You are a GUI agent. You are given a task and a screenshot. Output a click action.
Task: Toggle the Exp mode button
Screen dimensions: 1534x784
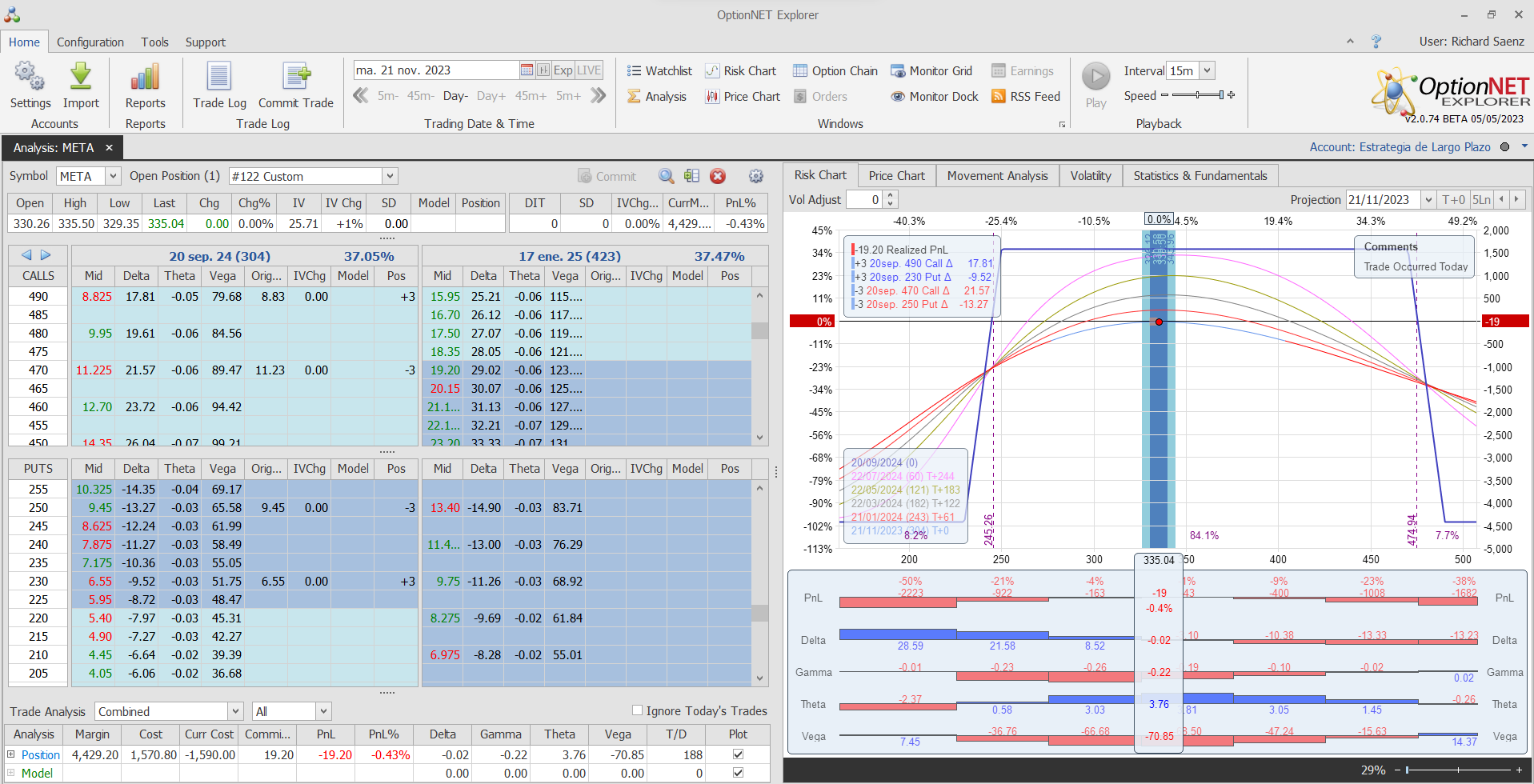tap(563, 70)
